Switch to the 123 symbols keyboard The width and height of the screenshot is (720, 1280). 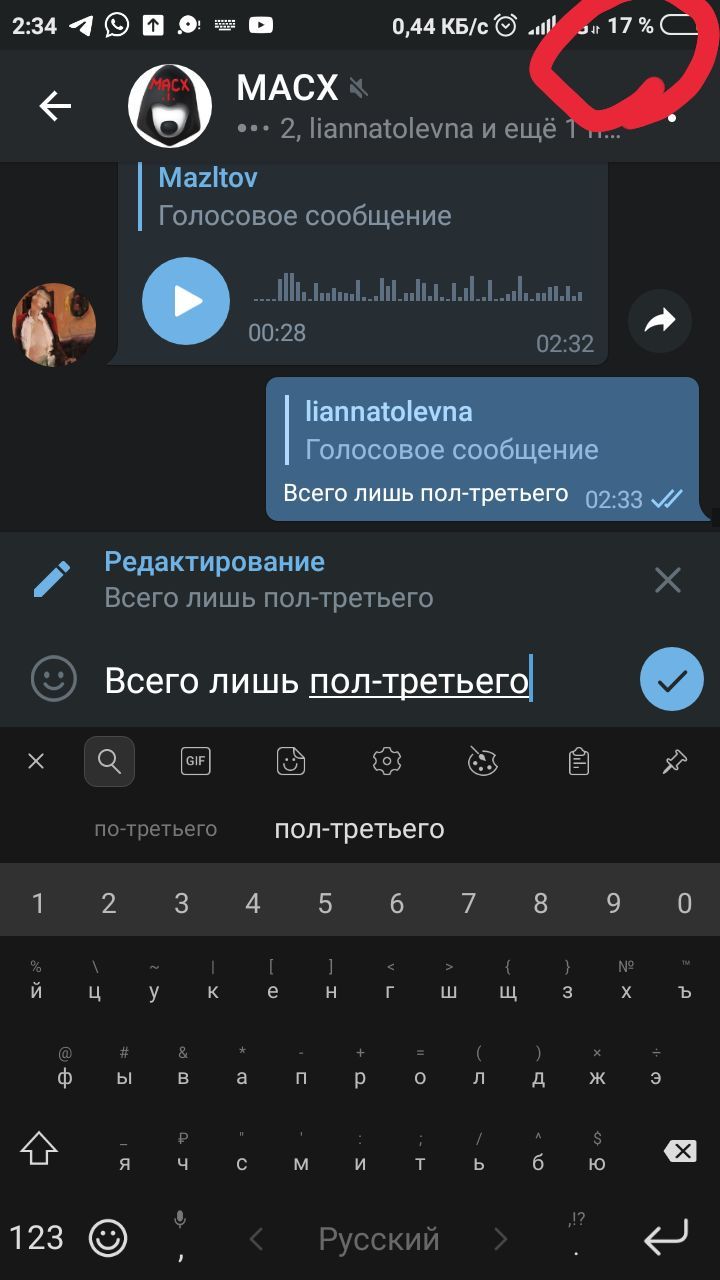pyautogui.click(x=36, y=1238)
